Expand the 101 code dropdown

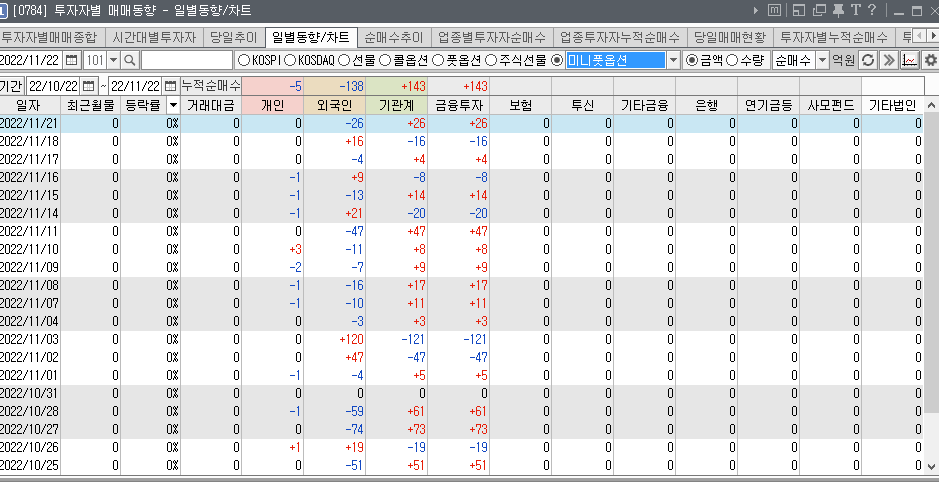(x=113, y=60)
